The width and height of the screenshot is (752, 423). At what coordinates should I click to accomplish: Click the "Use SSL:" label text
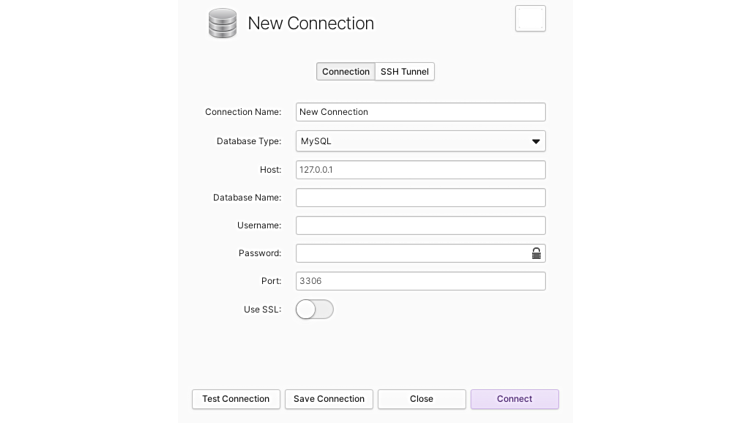[262, 310]
